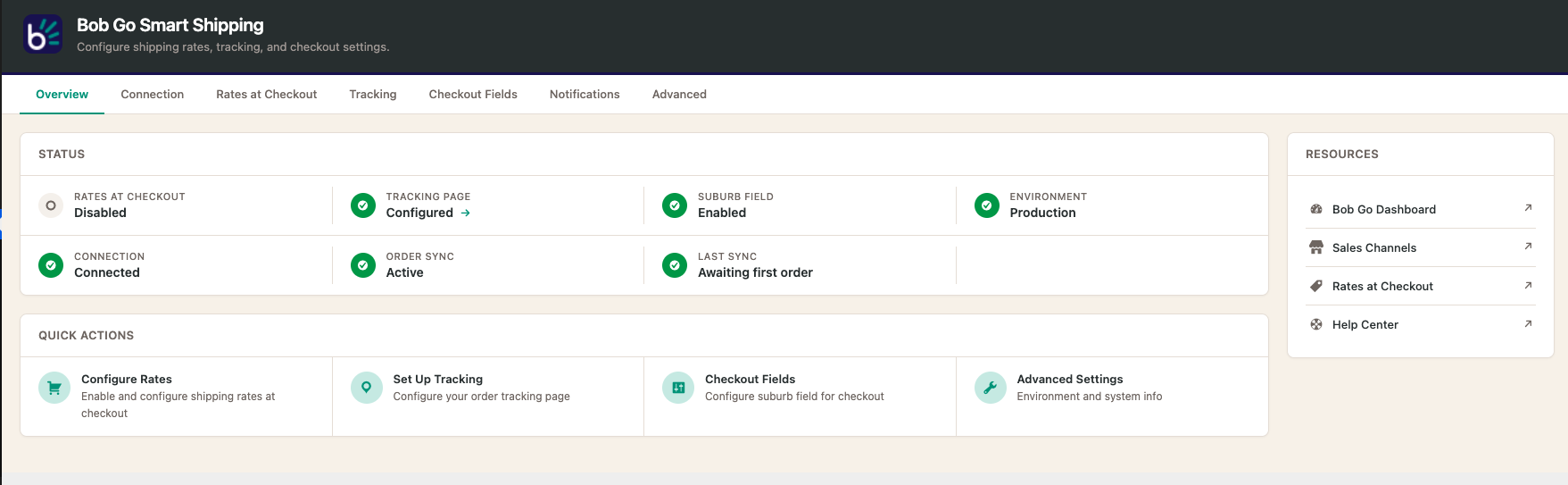Click the 'Connected' status text
Viewport: 1568px width, 485px height.
[x=107, y=272]
